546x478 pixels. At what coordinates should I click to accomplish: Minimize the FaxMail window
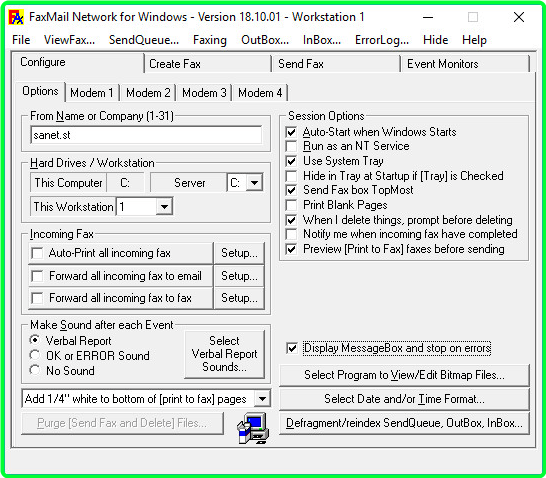coord(428,17)
